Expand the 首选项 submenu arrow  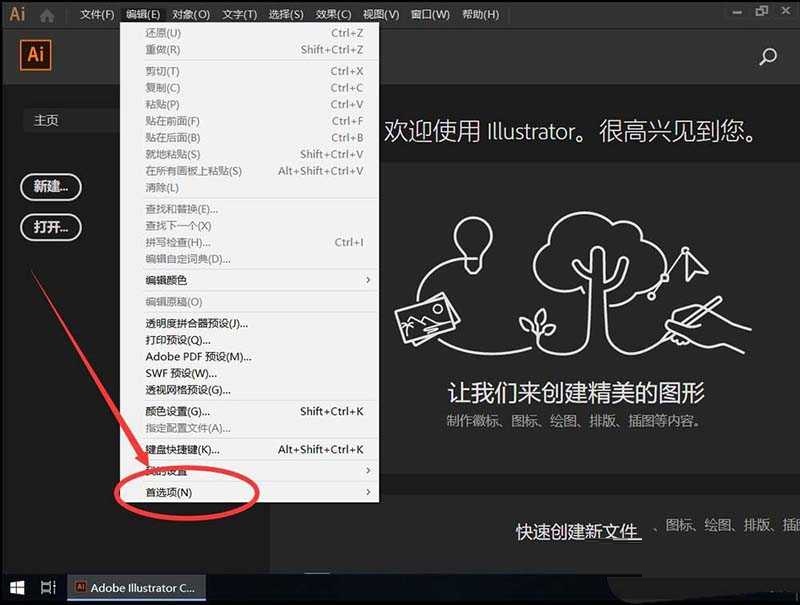(x=367, y=491)
